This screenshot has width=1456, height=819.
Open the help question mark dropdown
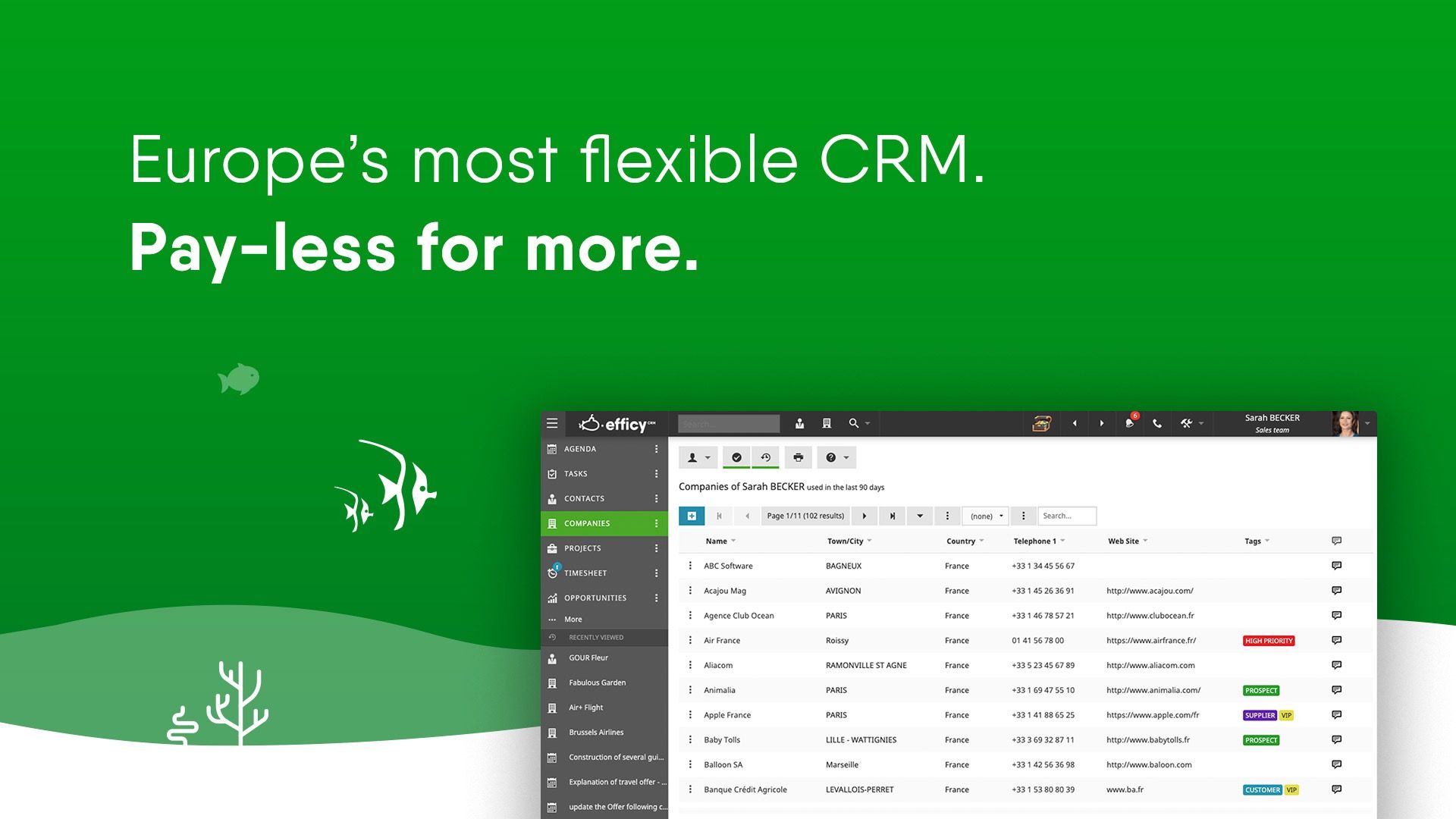pyautogui.click(x=836, y=457)
